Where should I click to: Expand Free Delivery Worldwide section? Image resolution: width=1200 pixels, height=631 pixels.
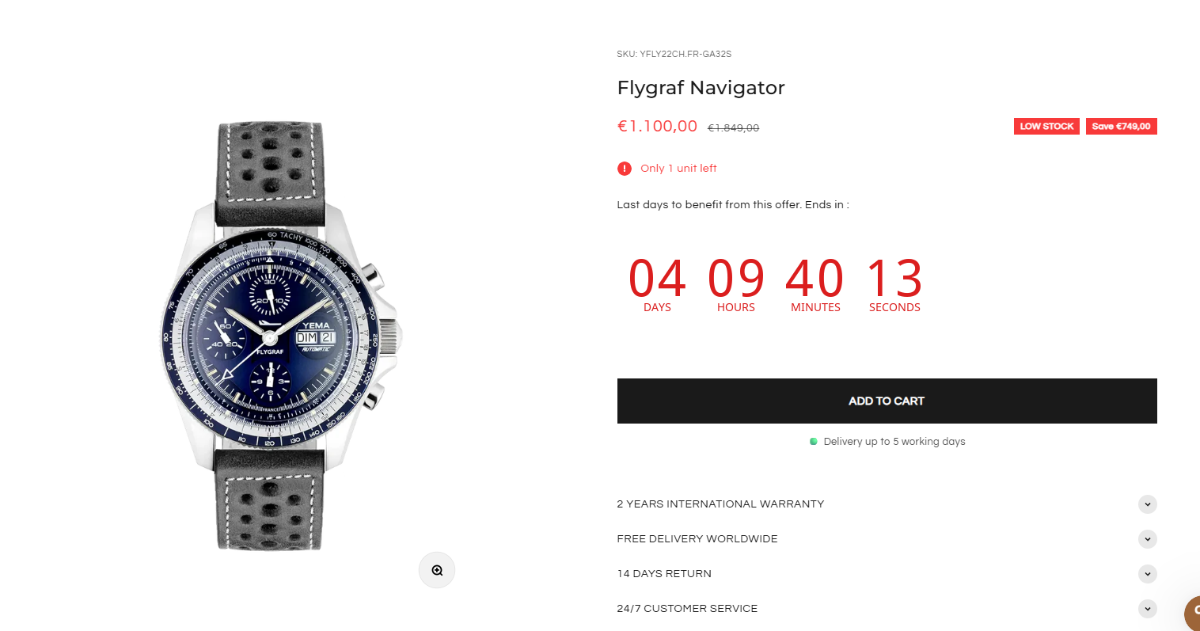tap(887, 539)
